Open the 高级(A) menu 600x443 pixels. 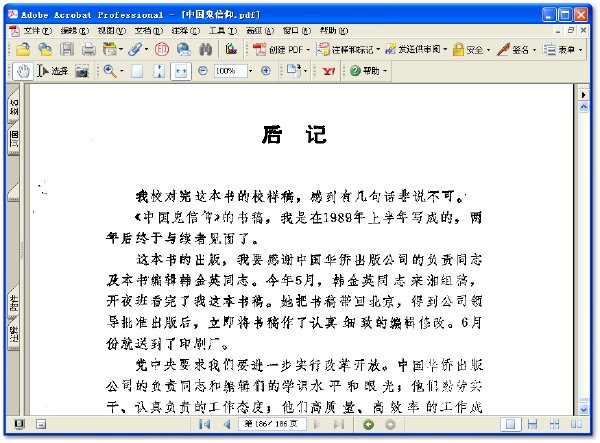260,30
